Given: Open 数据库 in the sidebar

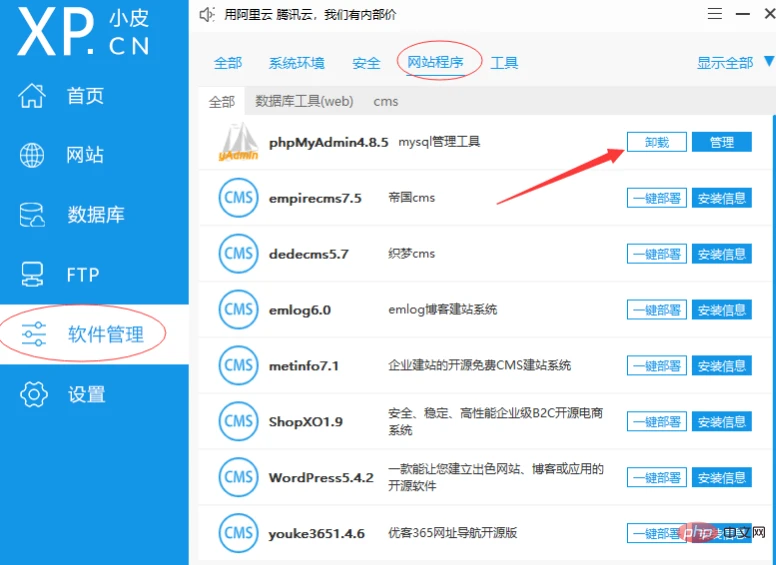Looking at the screenshot, I should pyautogui.click(x=94, y=215).
